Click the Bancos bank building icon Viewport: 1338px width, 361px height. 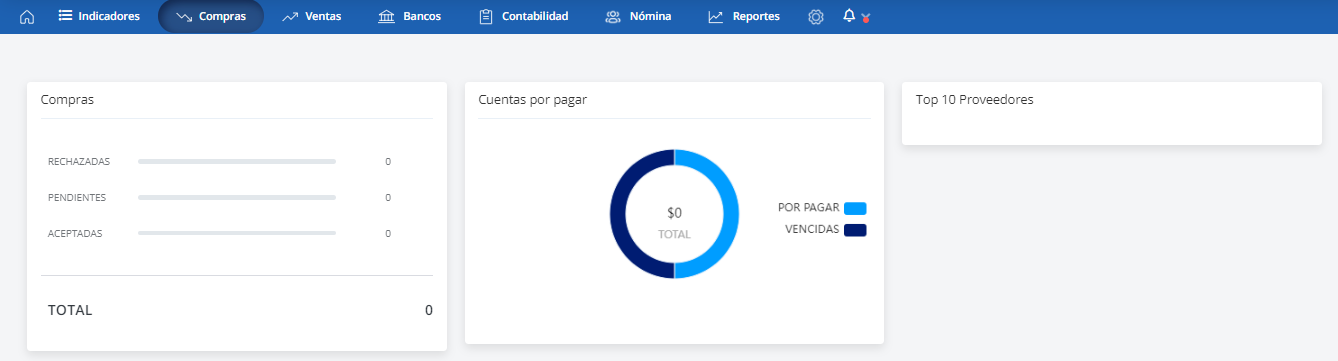coord(387,17)
